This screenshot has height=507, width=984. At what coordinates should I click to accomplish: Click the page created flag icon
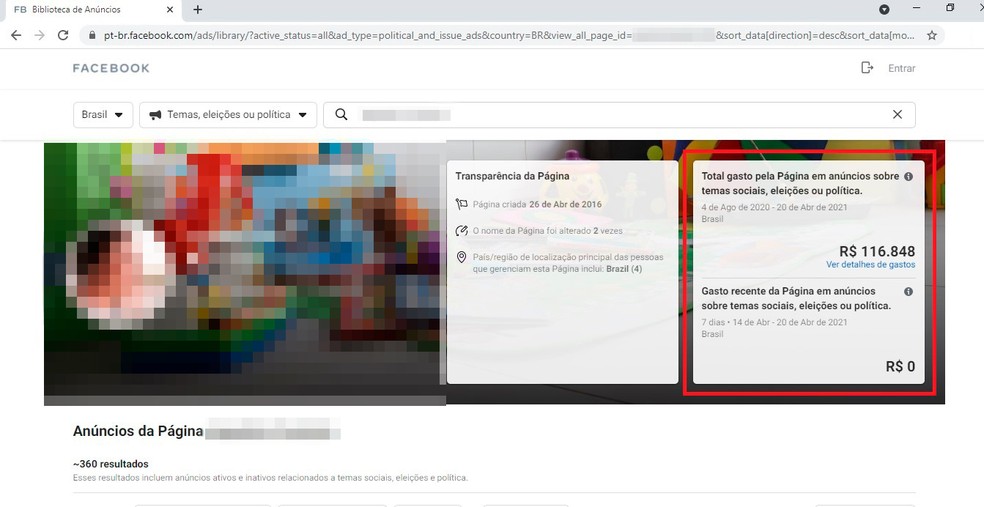(x=462, y=204)
